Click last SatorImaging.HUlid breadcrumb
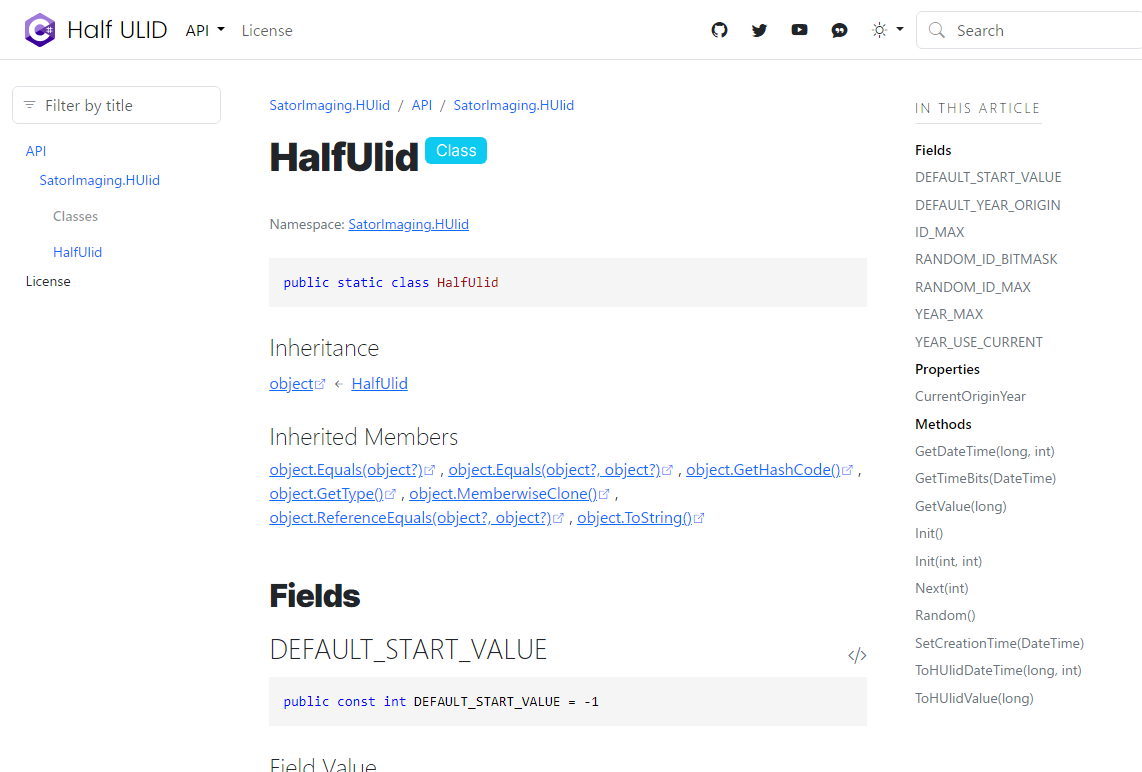The width and height of the screenshot is (1142, 772). pos(513,105)
